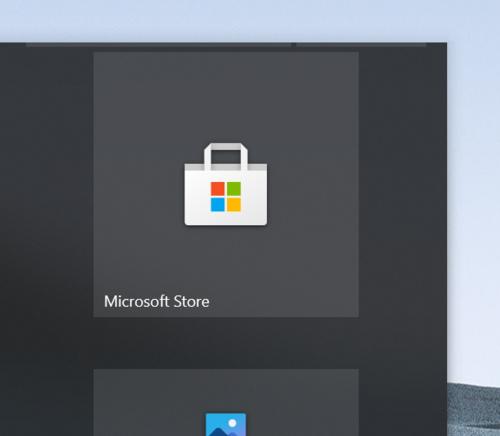Click the blue square of the Microsoft logo

pos(217,205)
